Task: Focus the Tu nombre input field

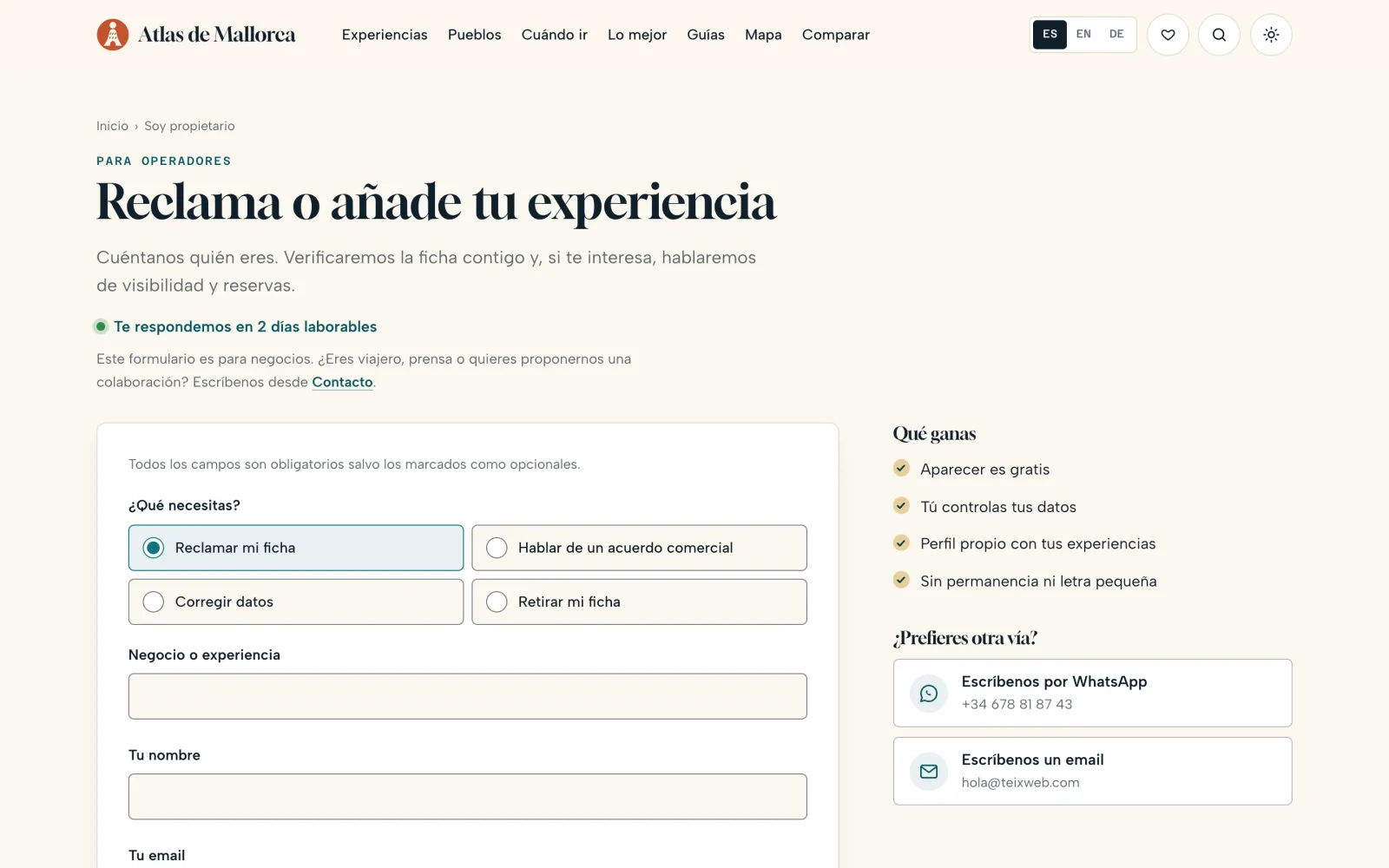Action: point(467,797)
